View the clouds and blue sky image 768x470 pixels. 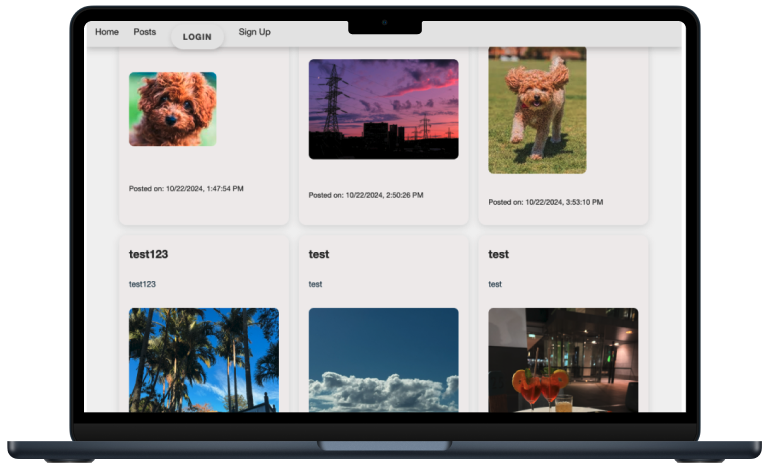coord(383,360)
